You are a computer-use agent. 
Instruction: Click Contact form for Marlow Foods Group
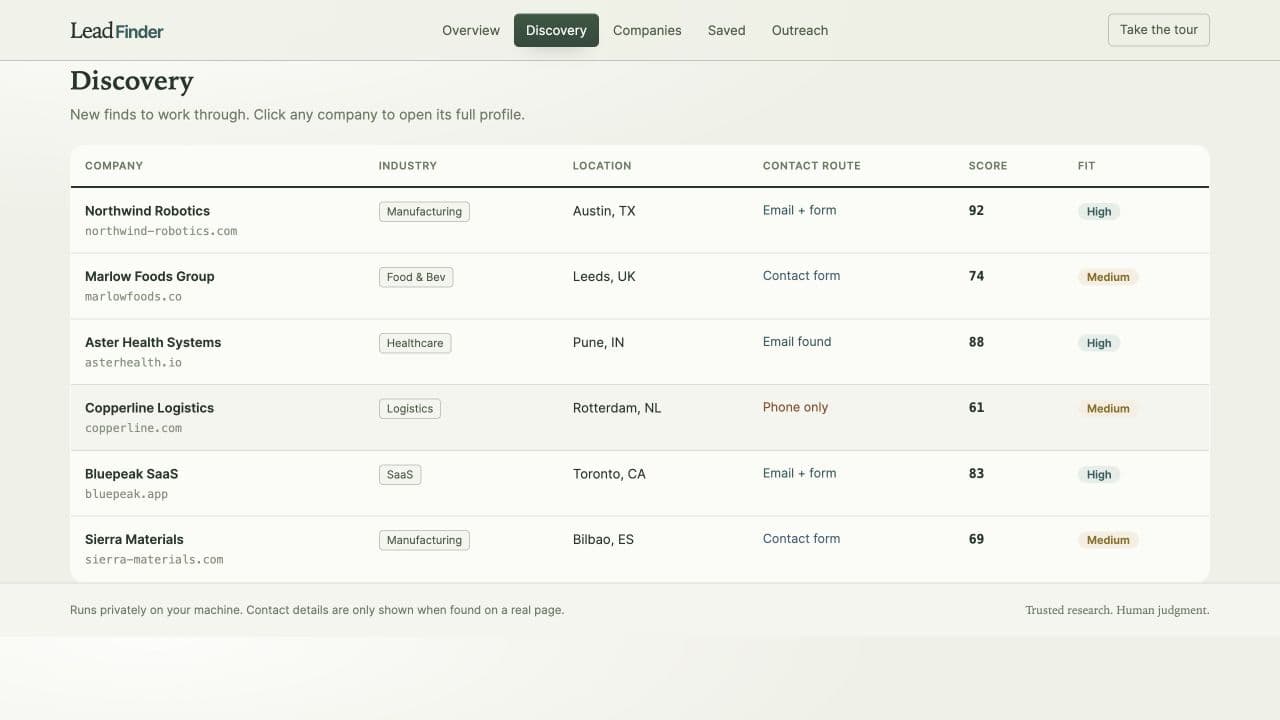tap(801, 276)
